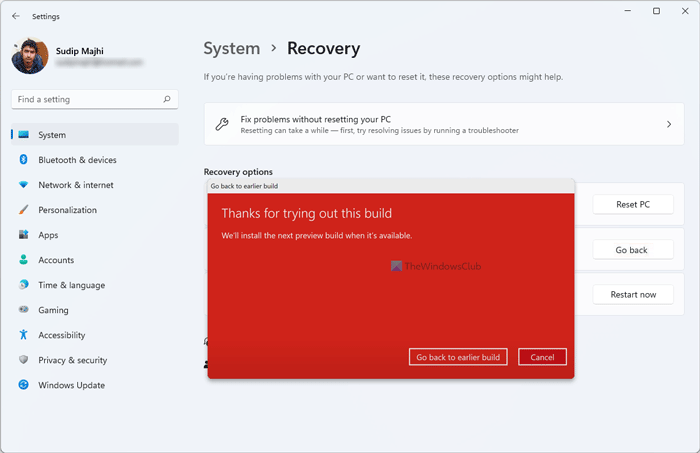
Task: Click the System breadcrumb link
Action: click(x=232, y=48)
